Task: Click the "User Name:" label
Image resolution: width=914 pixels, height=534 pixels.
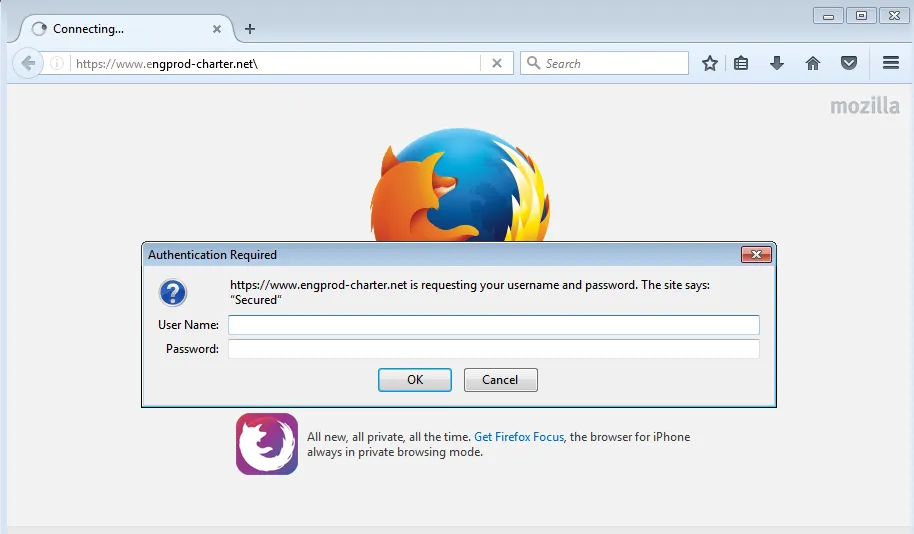Action: click(188, 325)
